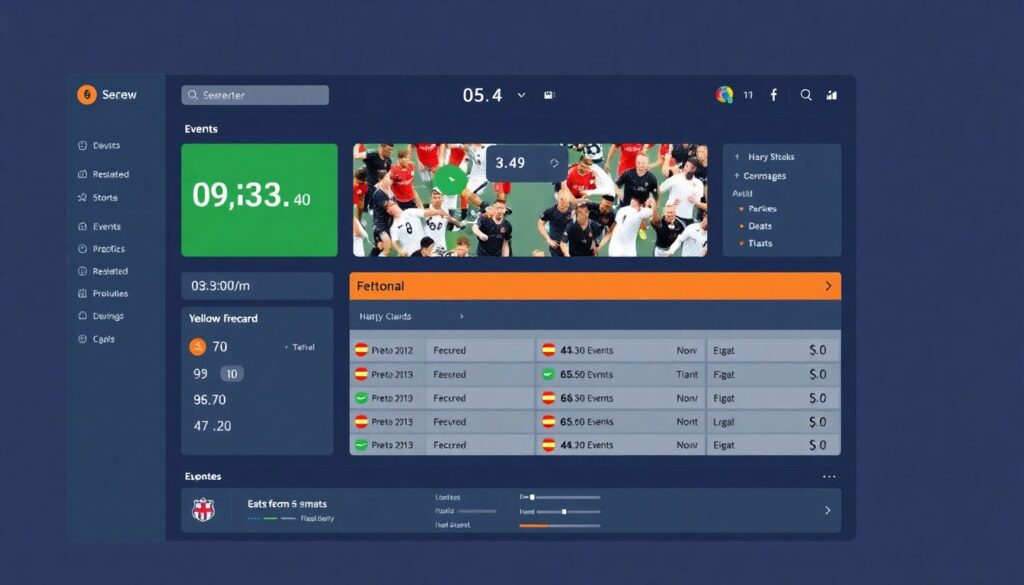Click the green 09;33.40 timer tile
This screenshot has width=1024, height=585.
coord(259,200)
